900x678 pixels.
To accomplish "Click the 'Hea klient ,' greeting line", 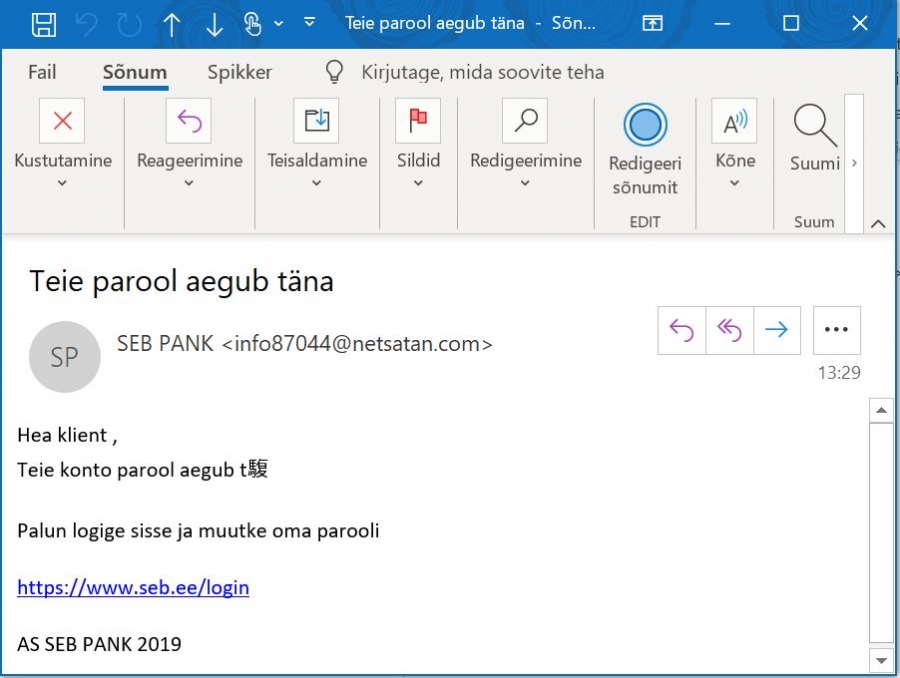I will pos(67,436).
